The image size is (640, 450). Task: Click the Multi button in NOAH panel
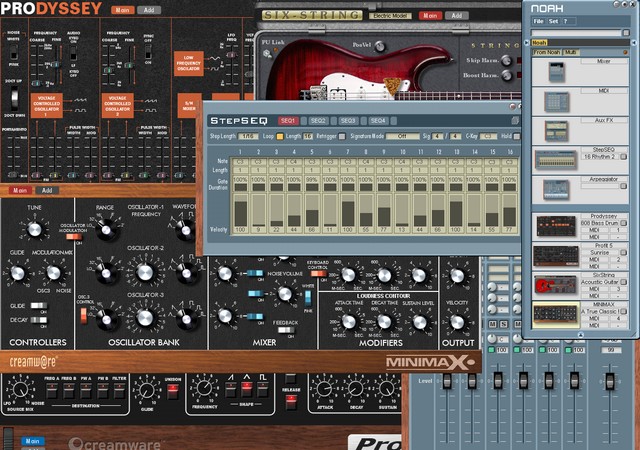[x=570, y=52]
